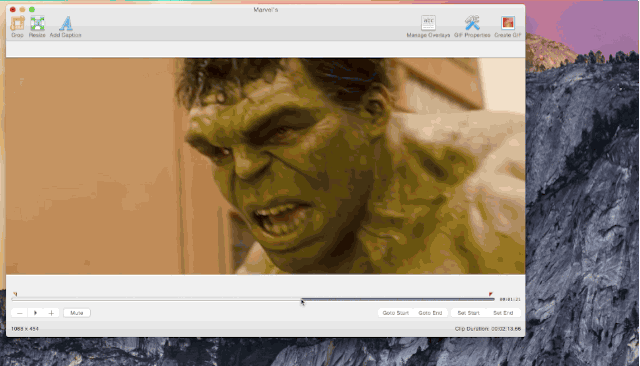The height and width of the screenshot is (366, 640).
Task: Minimize the Marvel's window
Action: point(22,9)
